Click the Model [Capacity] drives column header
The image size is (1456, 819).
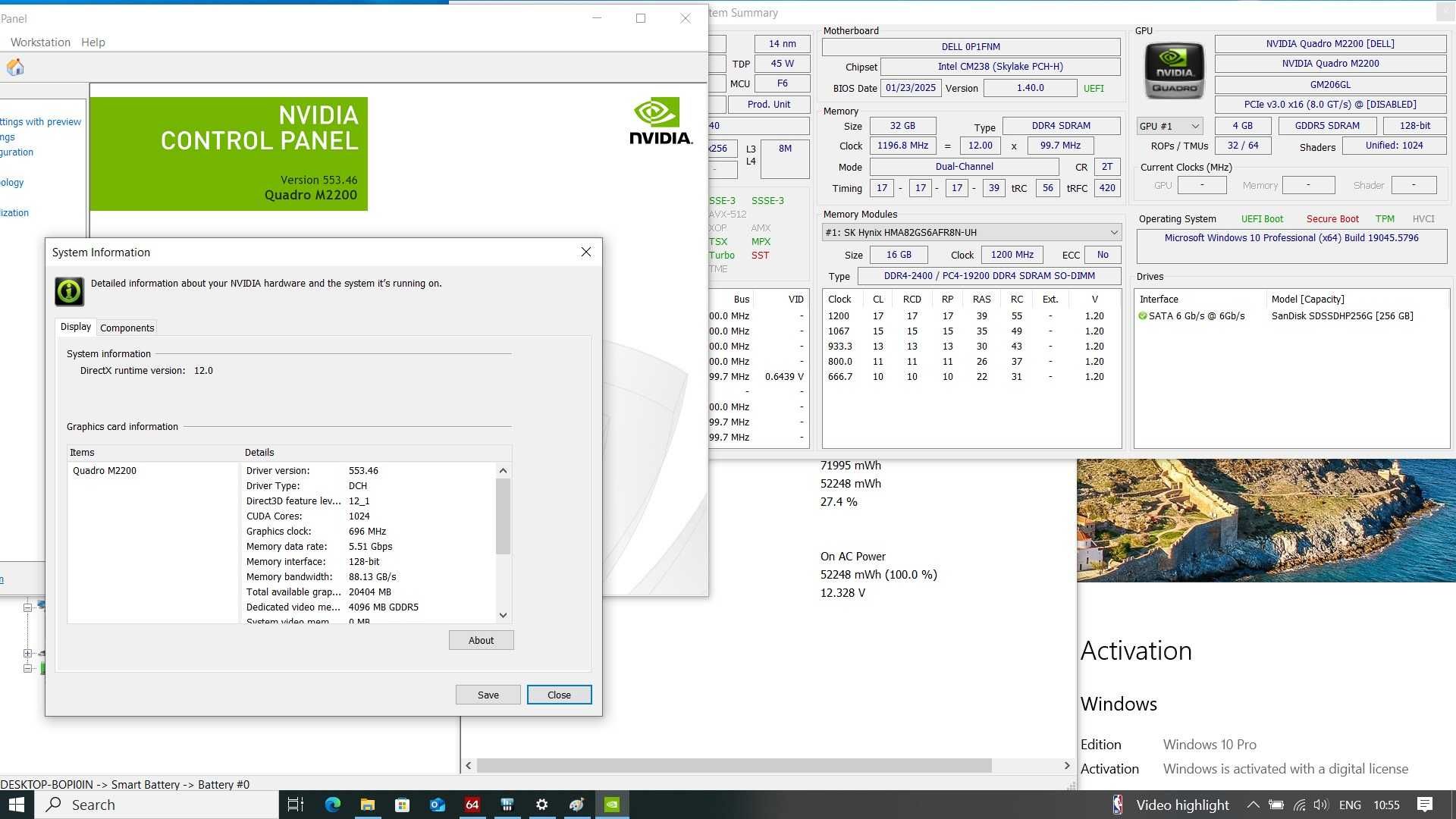[1307, 300]
